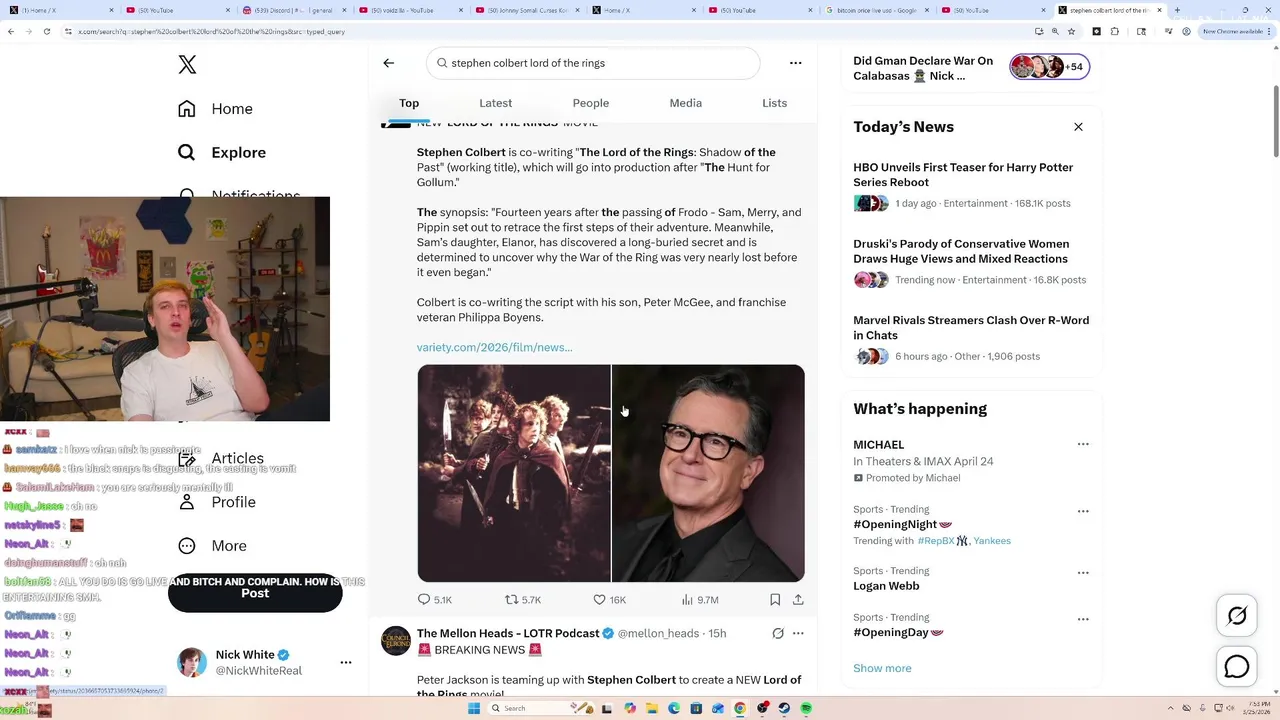This screenshot has height=720, width=1280.
Task: Open more options for #OpeningNight trend
Action: (1083, 511)
